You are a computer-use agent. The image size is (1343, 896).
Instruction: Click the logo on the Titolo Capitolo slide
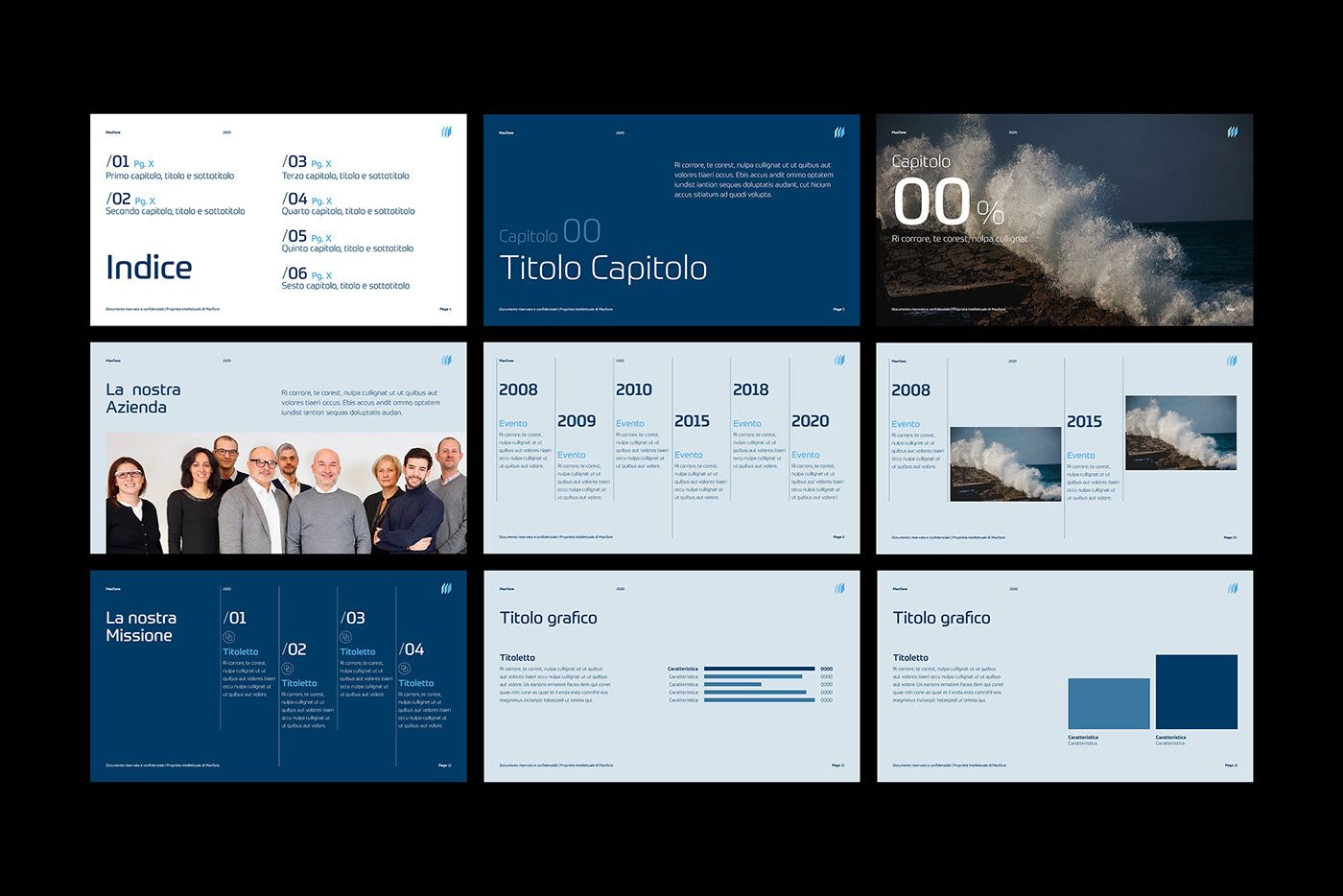click(x=839, y=132)
